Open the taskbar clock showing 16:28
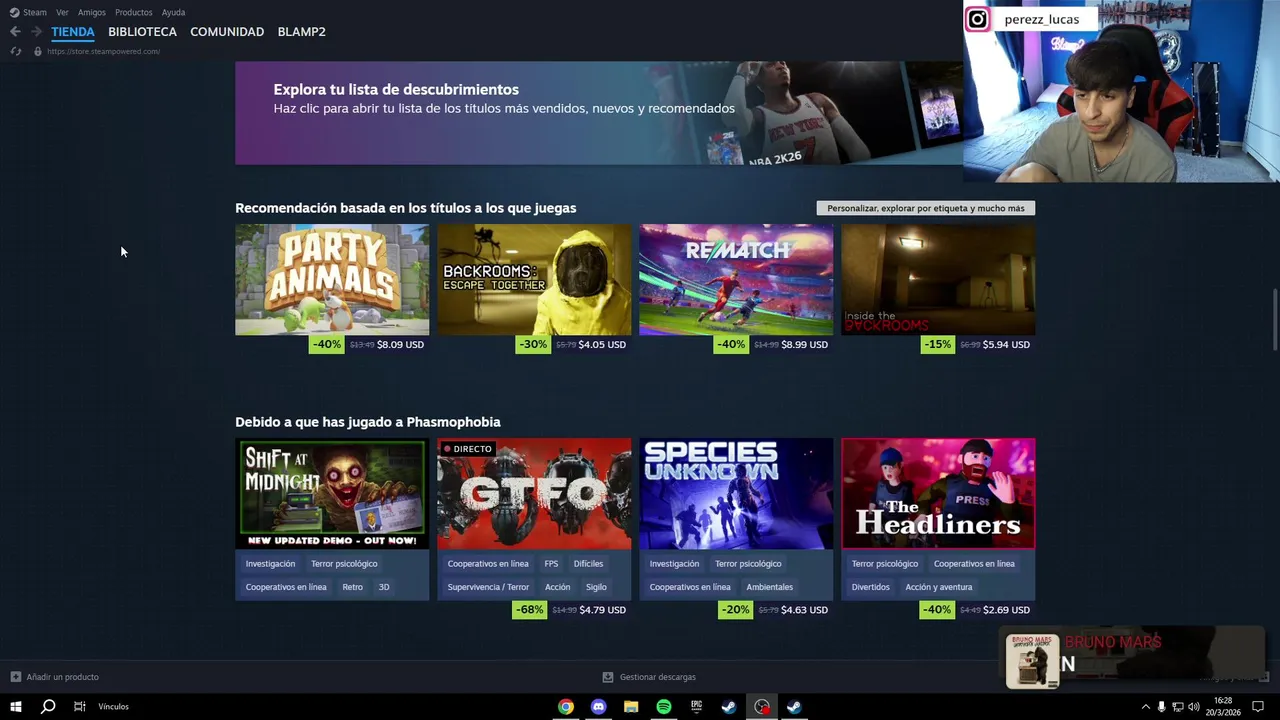 (1223, 707)
